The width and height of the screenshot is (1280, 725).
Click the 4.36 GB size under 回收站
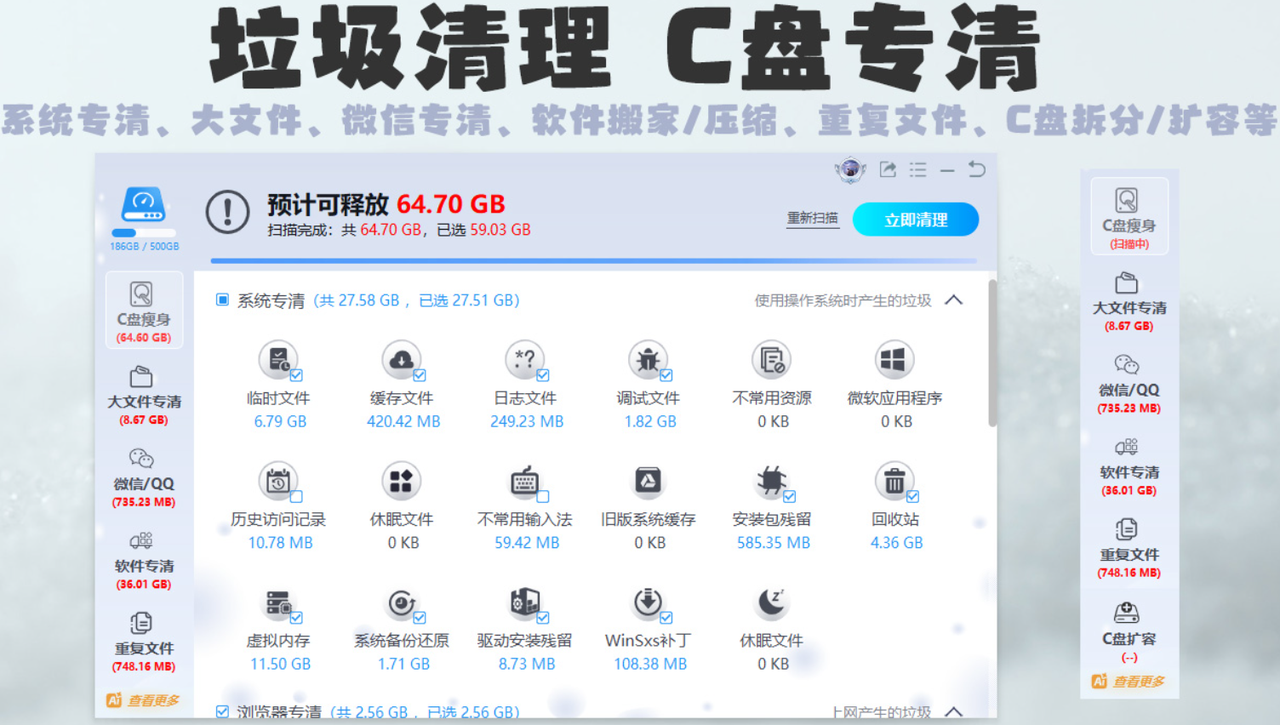pyautogui.click(x=897, y=543)
